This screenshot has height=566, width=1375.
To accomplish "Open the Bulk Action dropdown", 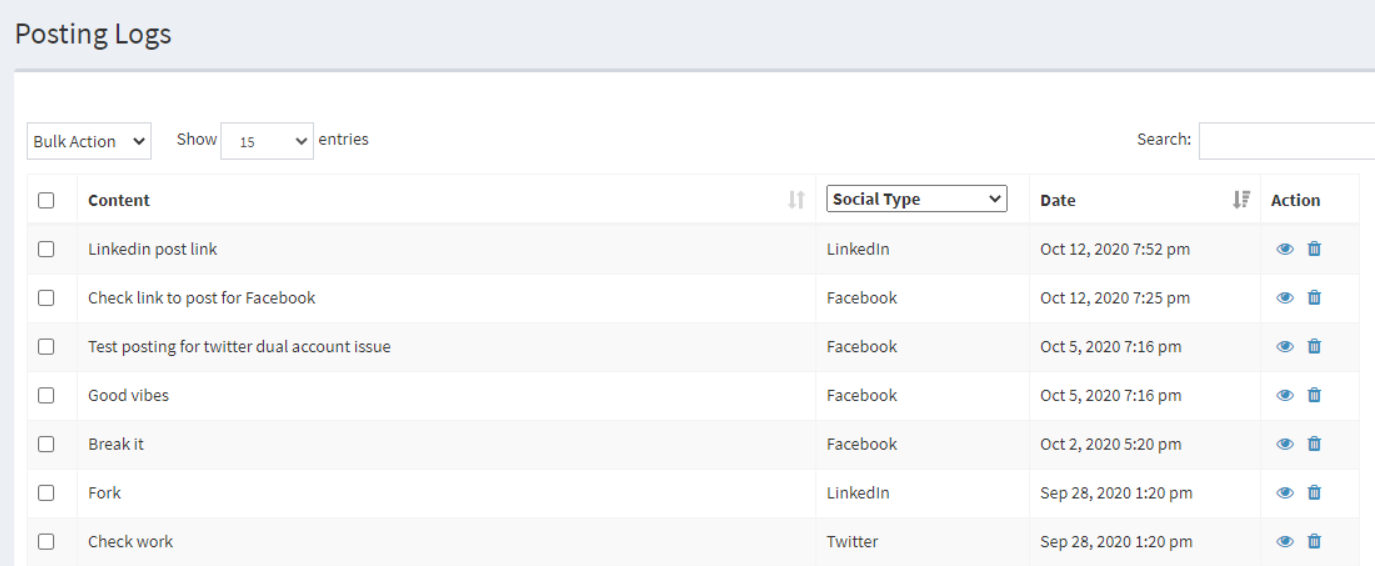I will pyautogui.click(x=88, y=141).
